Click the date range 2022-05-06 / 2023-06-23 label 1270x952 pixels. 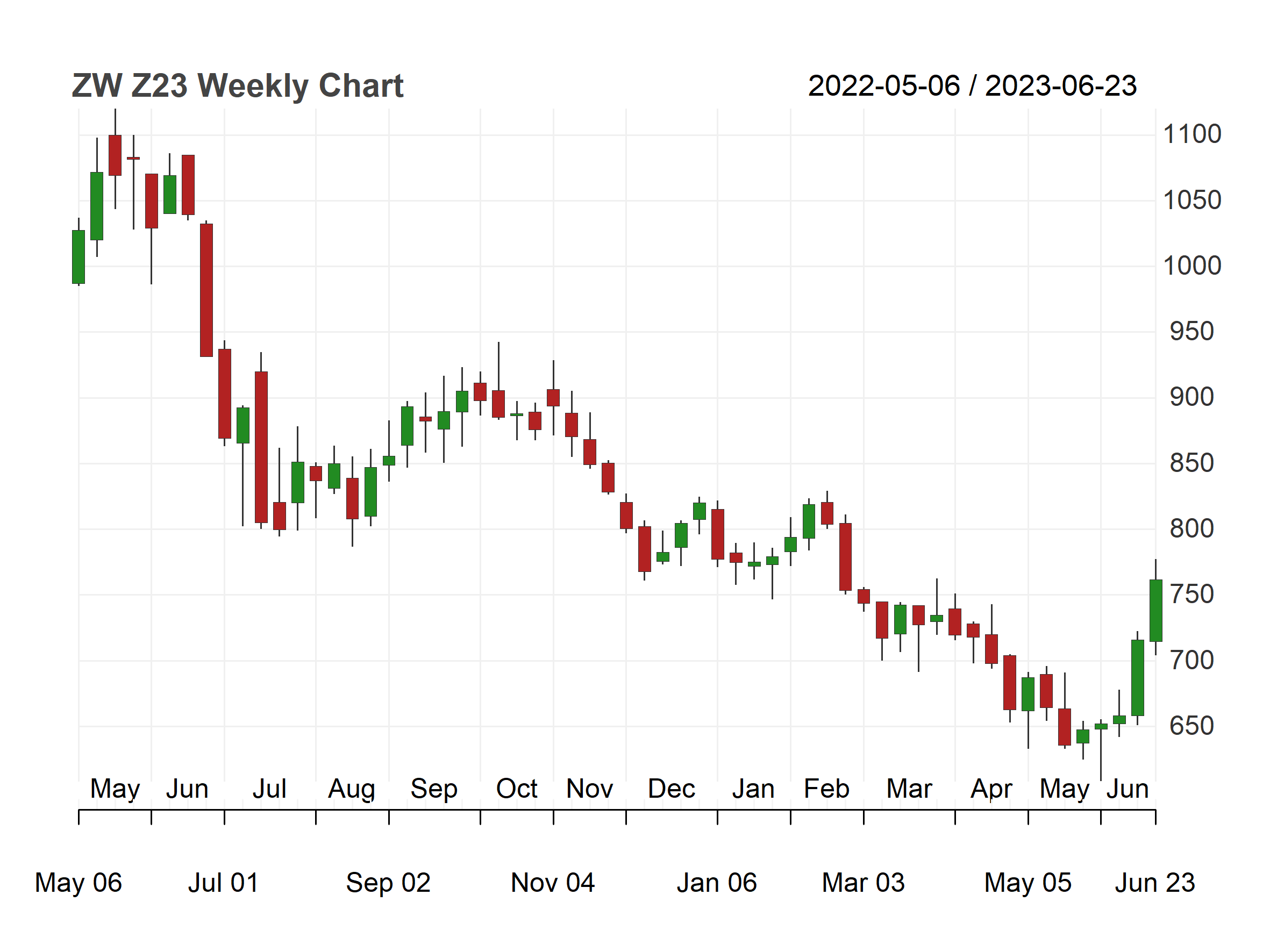[x=972, y=86]
